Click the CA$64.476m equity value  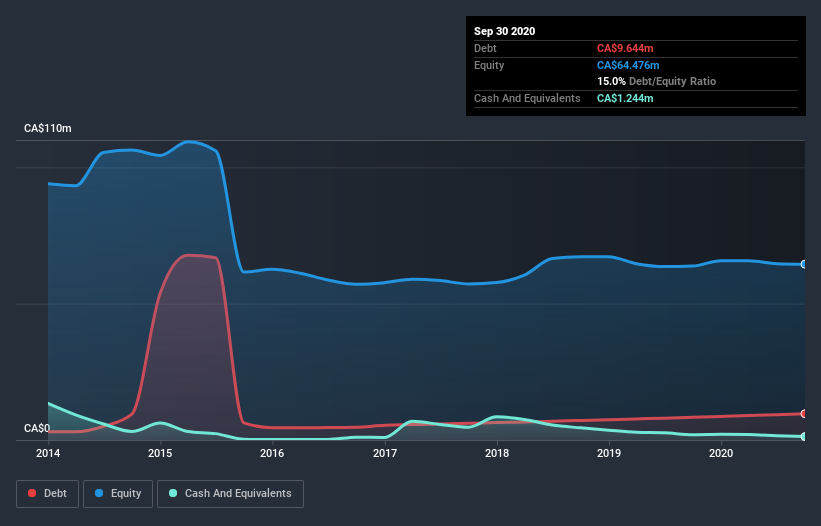point(628,65)
